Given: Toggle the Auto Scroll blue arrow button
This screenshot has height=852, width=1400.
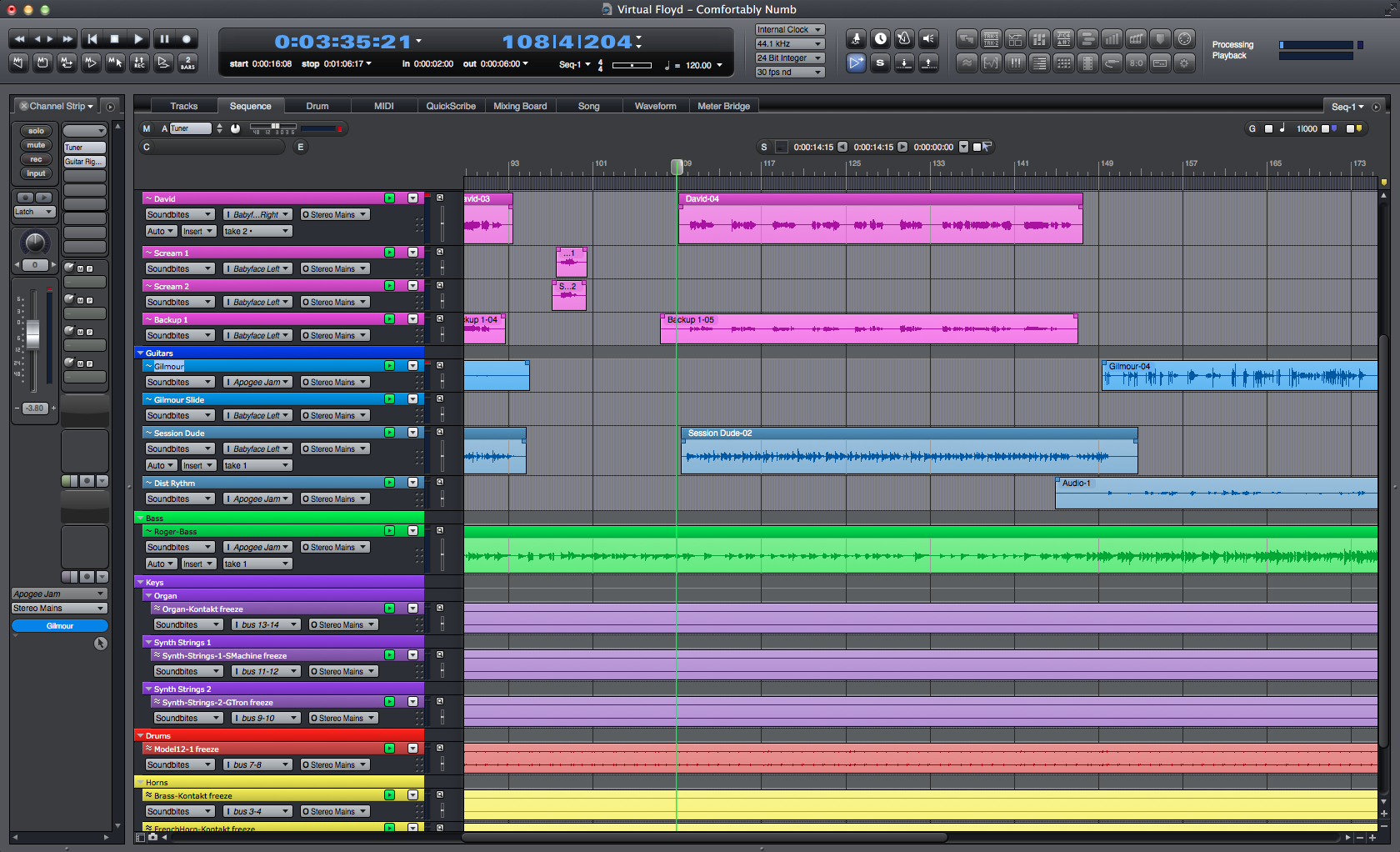Looking at the screenshot, I should pyautogui.click(x=856, y=63).
